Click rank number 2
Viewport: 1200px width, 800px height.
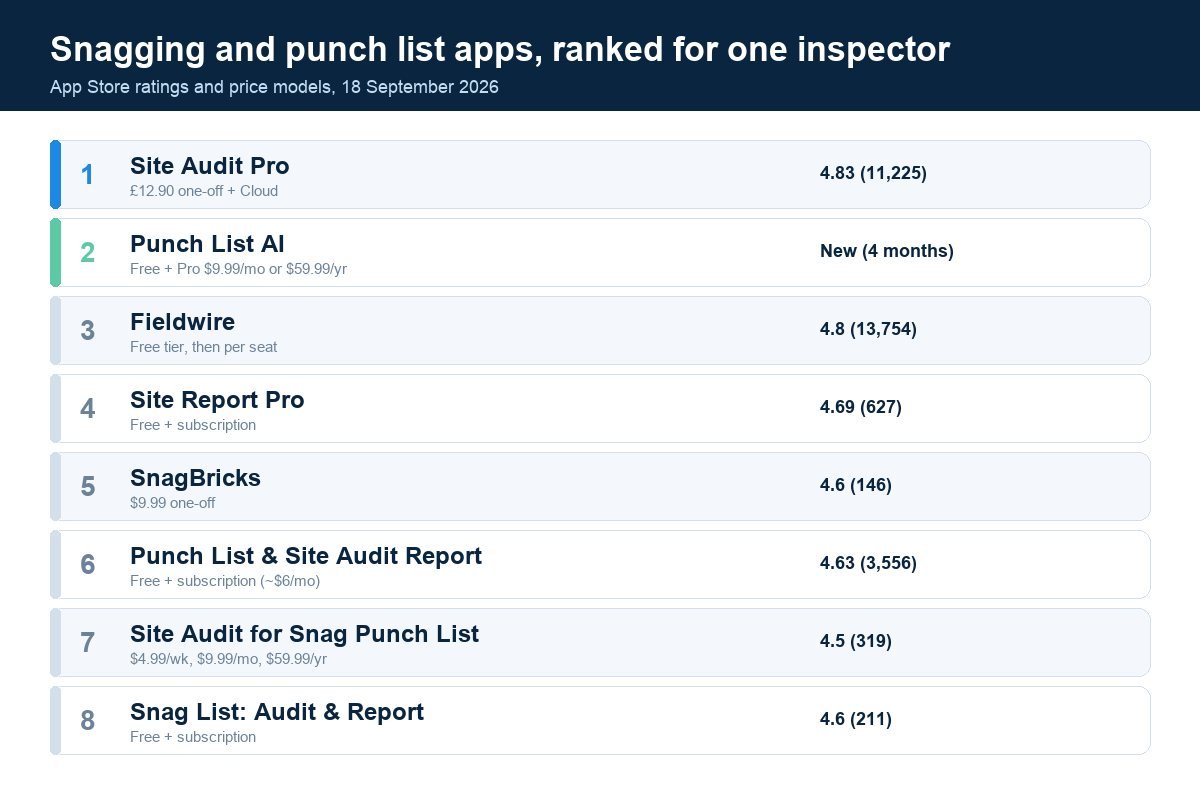[87, 253]
